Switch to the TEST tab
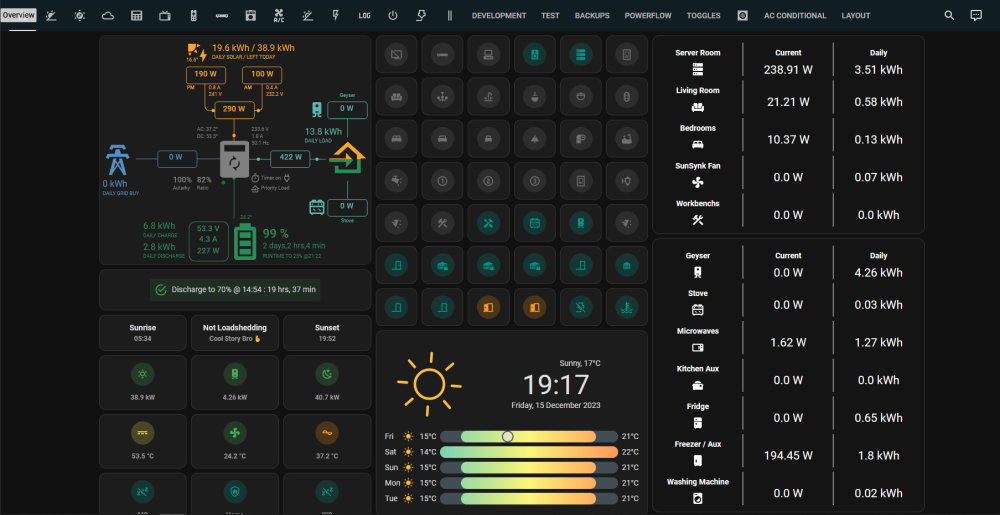The width and height of the screenshot is (1000, 515). click(x=550, y=15)
